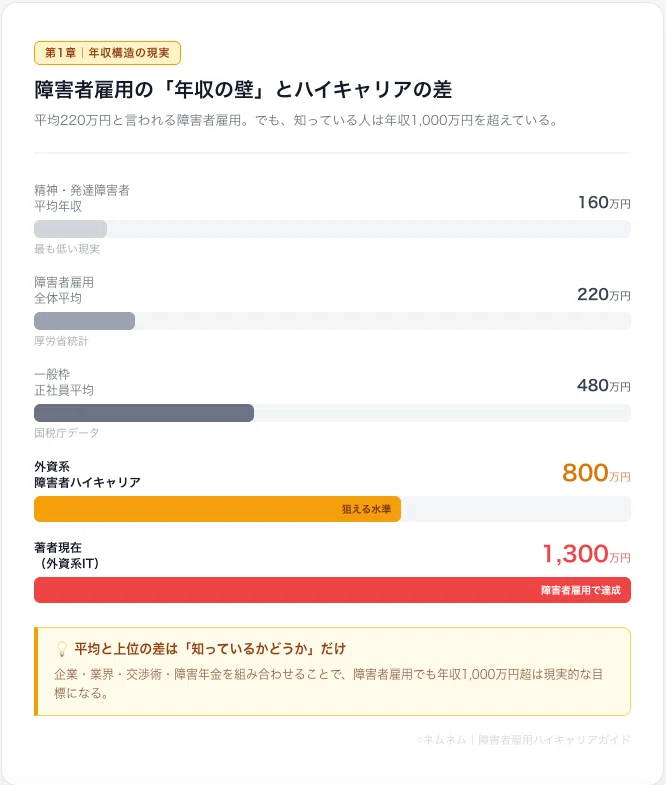Screen dimensions: 666x785
Task: Click the light gray 160万円 bar
Action: click(70, 229)
